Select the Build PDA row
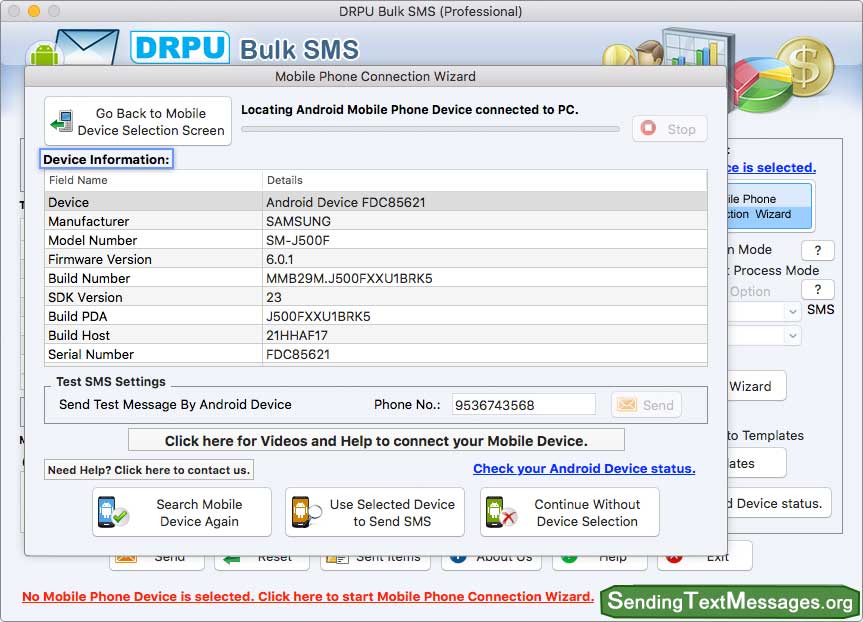 click(376, 316)
